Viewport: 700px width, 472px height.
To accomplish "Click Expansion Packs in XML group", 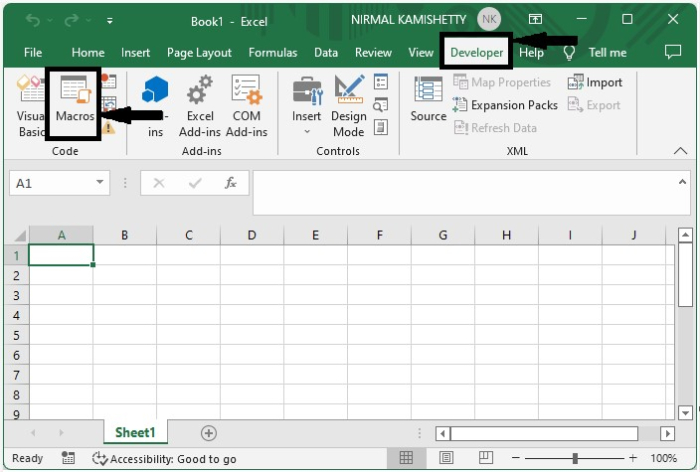I will point(505,105).
